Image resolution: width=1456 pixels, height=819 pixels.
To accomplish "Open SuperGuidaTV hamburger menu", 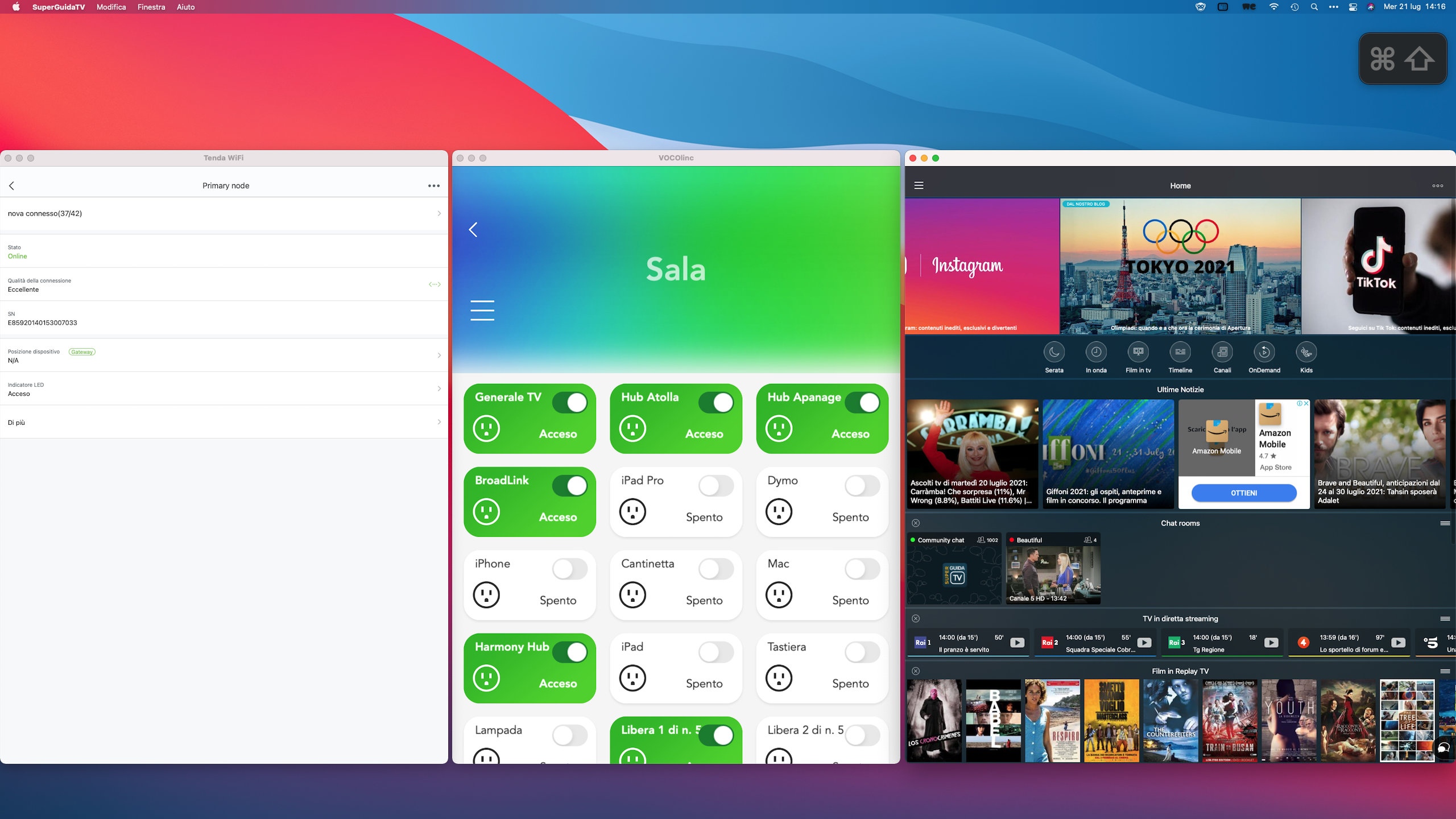I will point(919,185).
